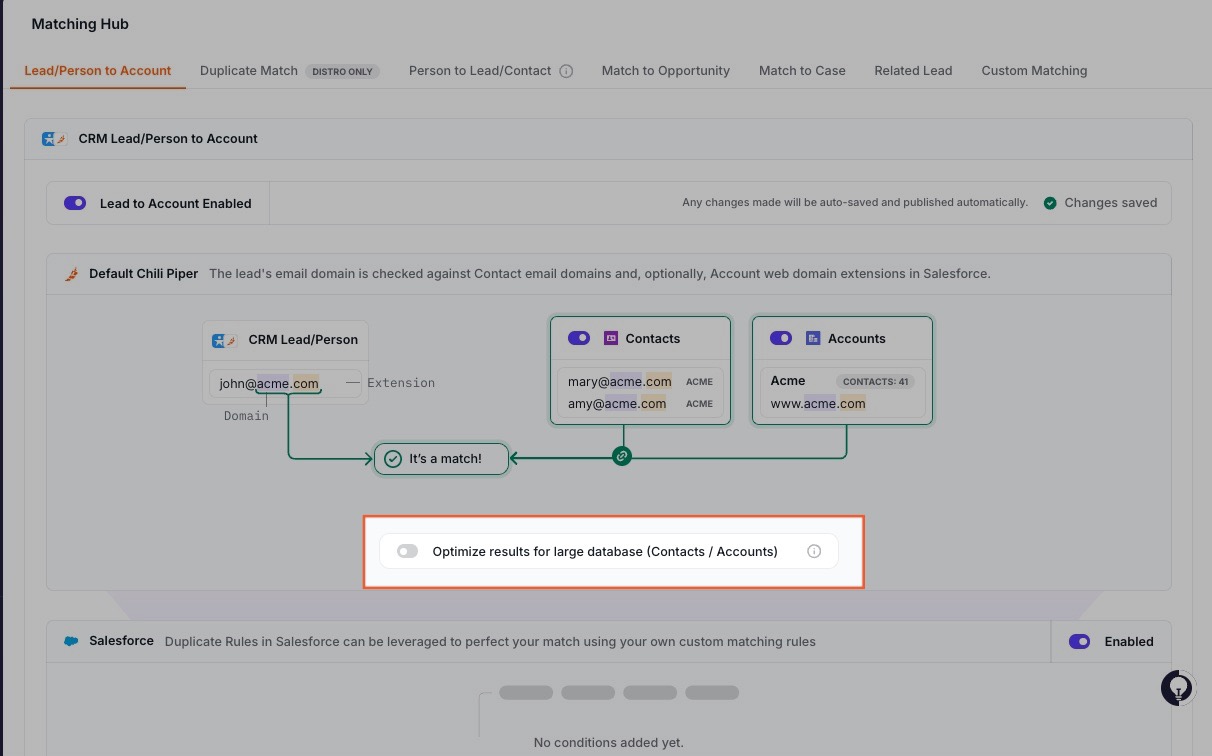Open the Match to Case tab

[x=802, y=71]
